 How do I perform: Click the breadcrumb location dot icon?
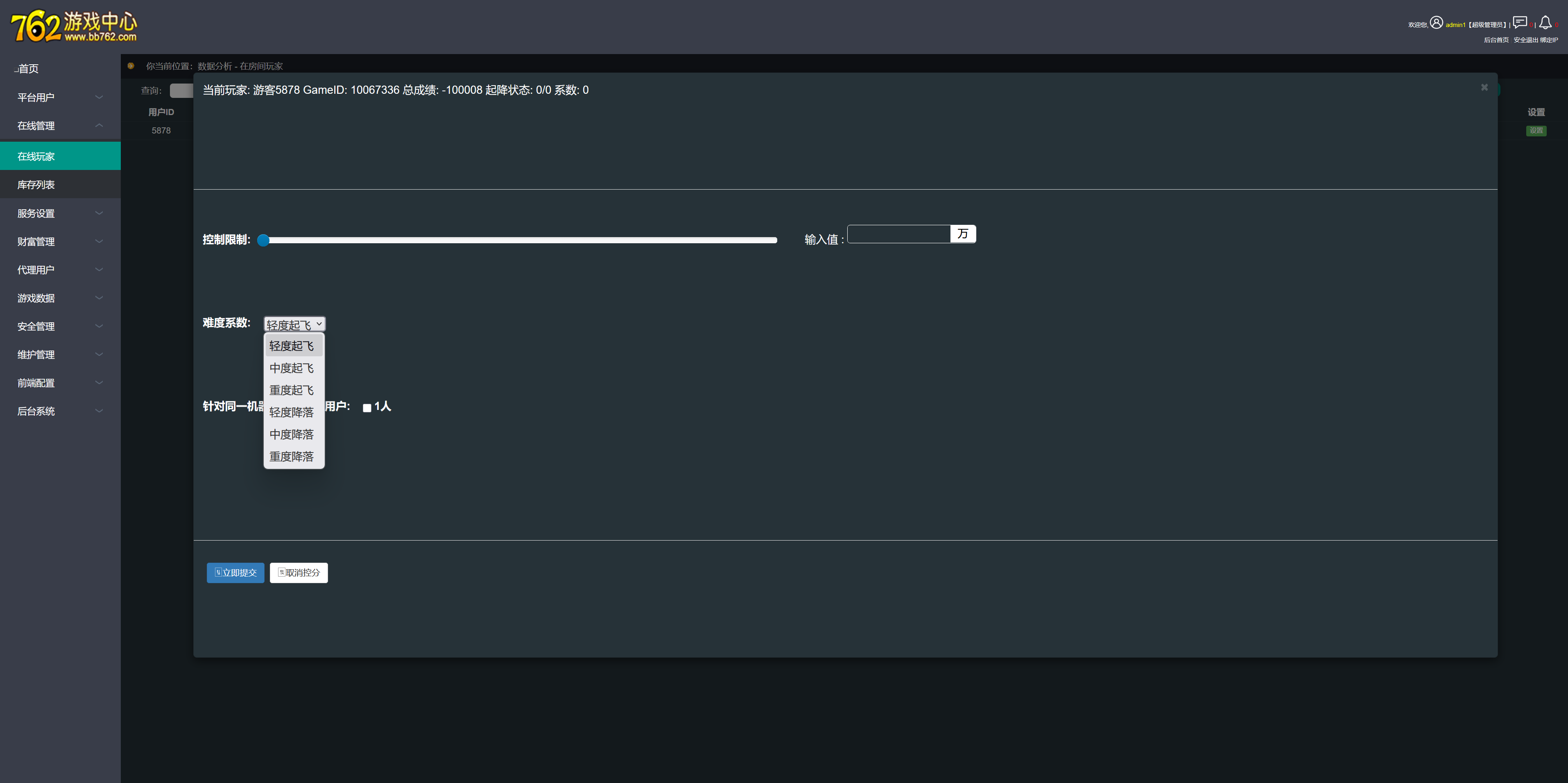click(x=131, y=66)
